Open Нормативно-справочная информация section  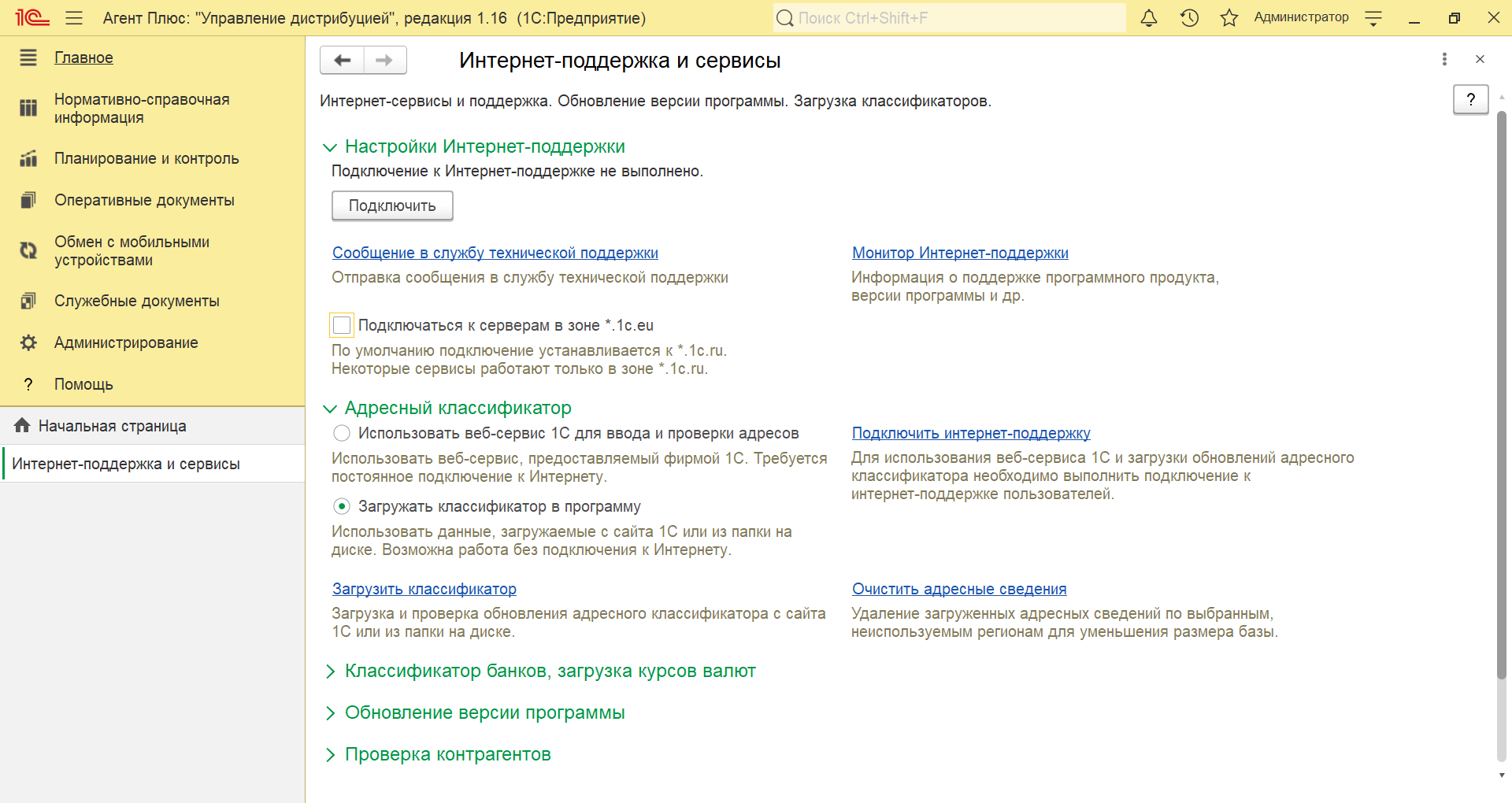coord(142,108)
